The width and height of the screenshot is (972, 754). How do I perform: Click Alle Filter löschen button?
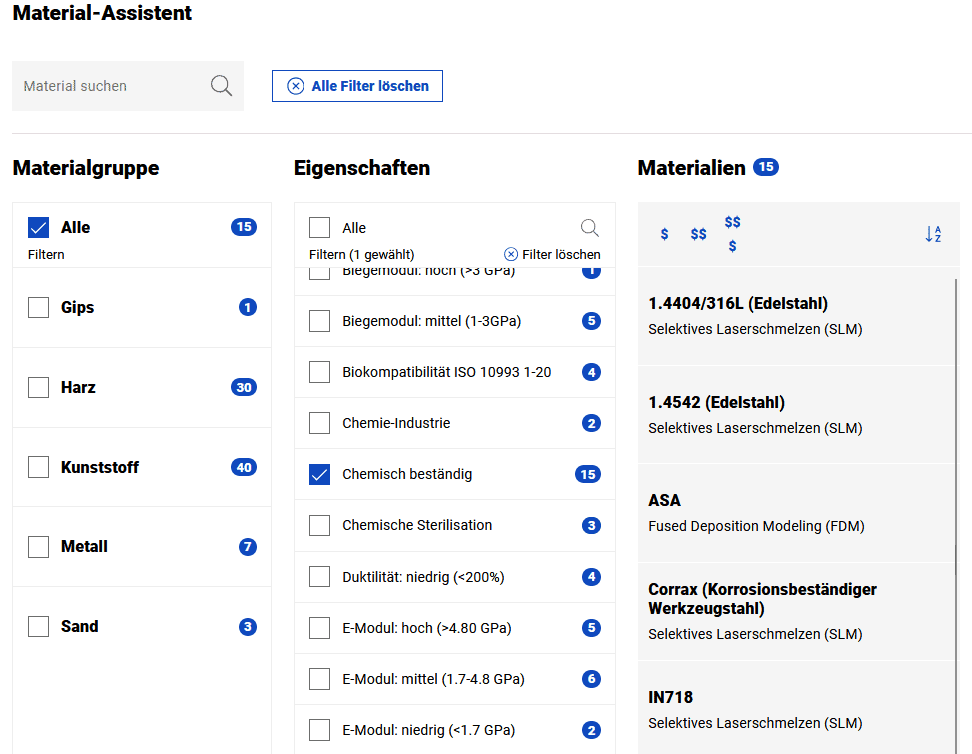[x=357, y=86]
